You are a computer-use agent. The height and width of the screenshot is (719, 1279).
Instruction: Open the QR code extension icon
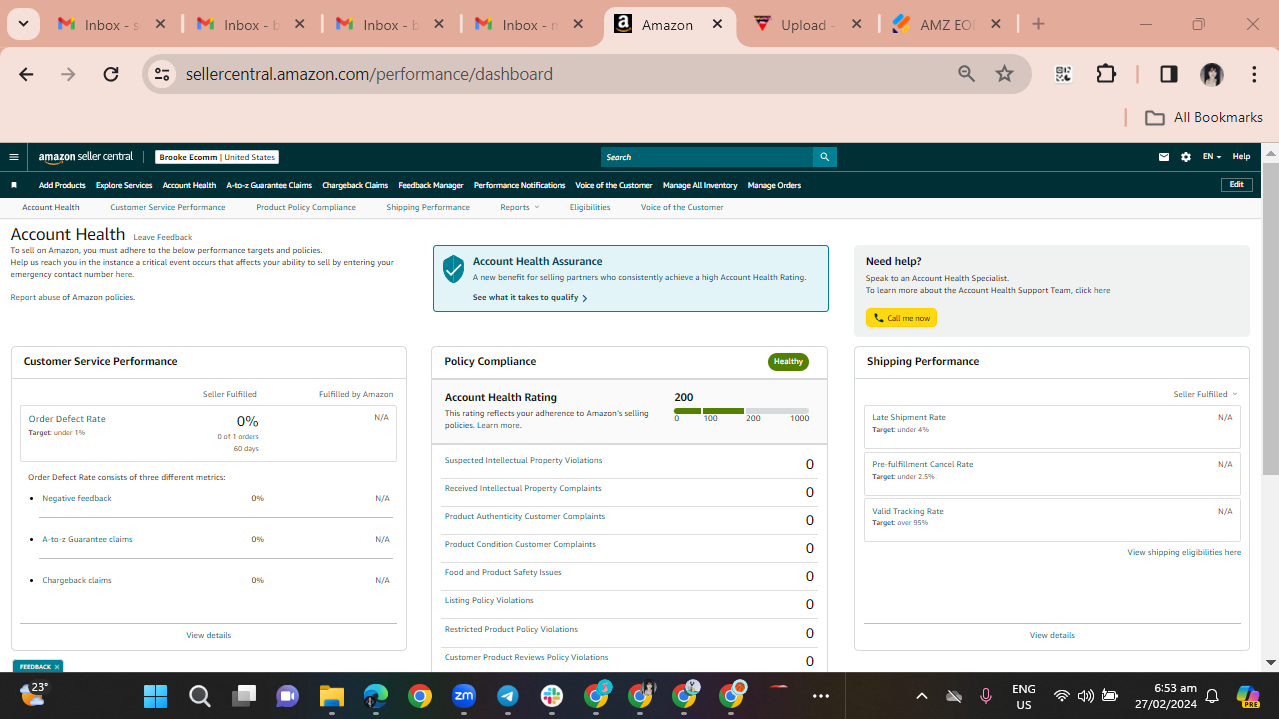(1063, 74)
